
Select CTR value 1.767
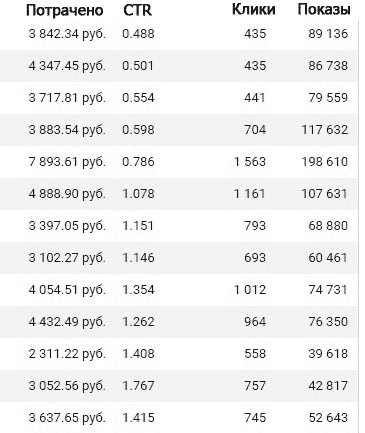coord(138,386)
